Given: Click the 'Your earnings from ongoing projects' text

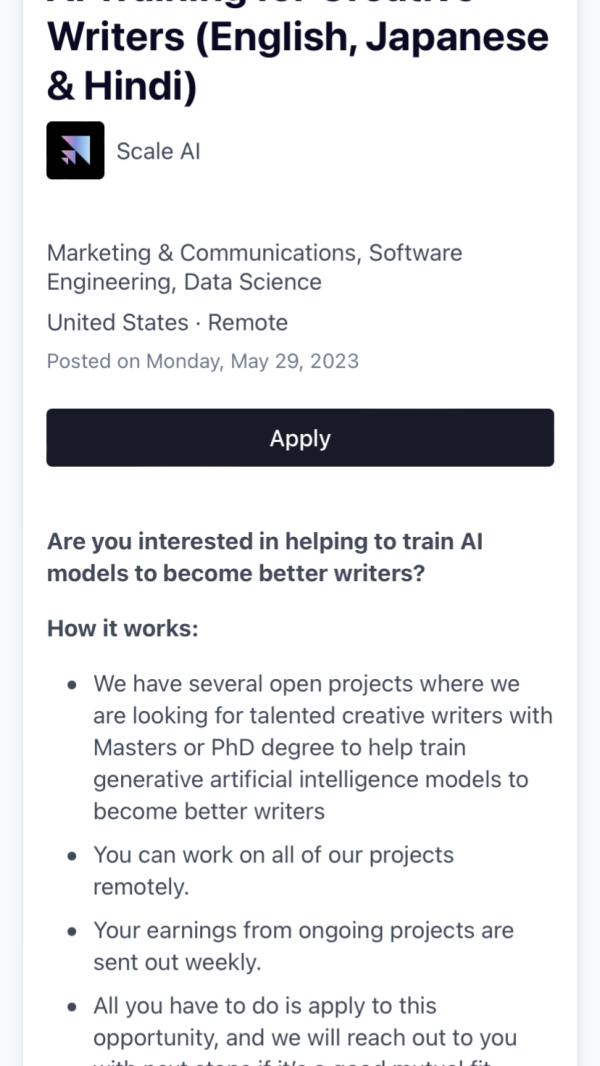Looking at the screenshot, I should pos(303,931).
